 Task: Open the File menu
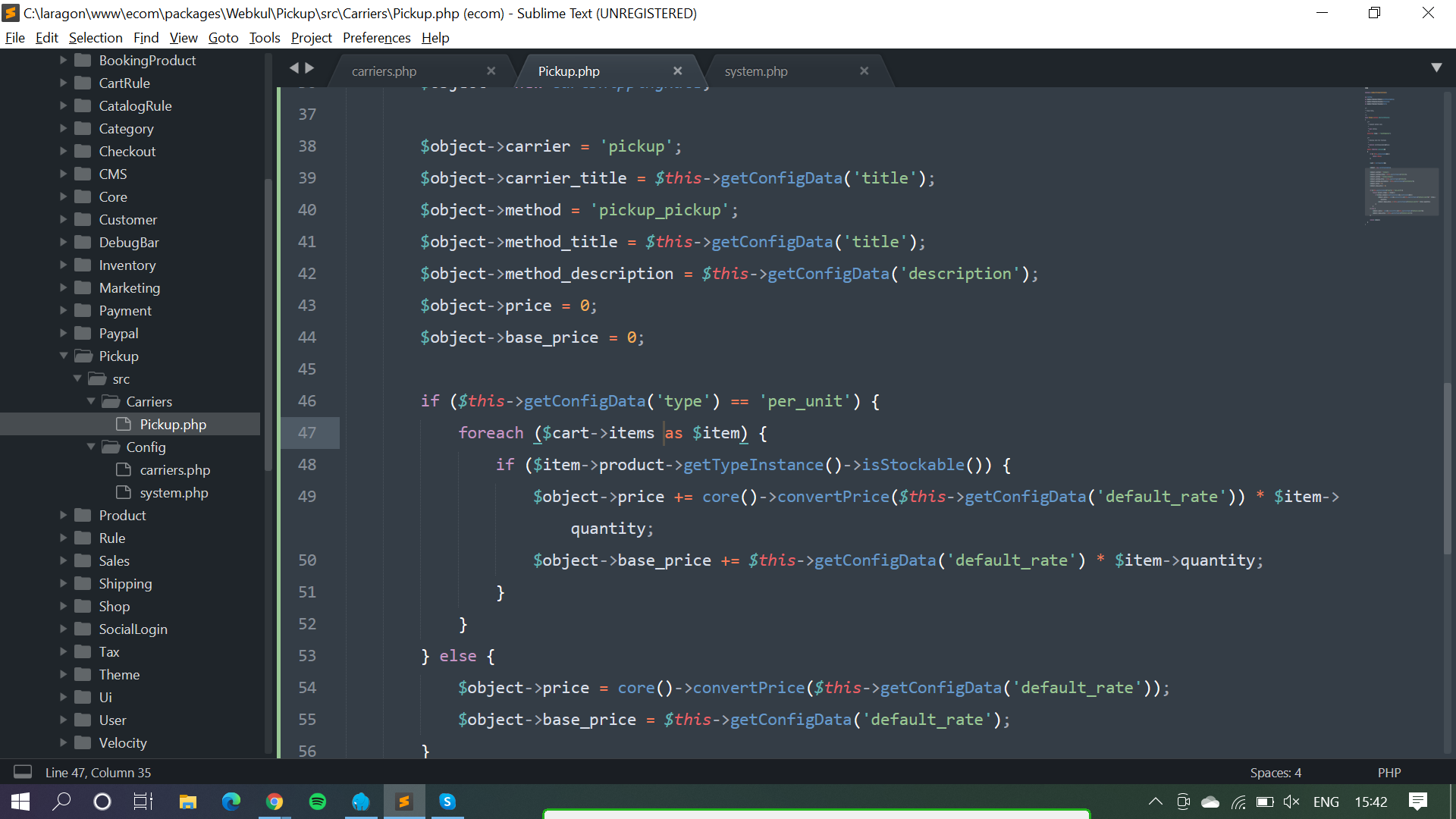[x=15, y=38]
